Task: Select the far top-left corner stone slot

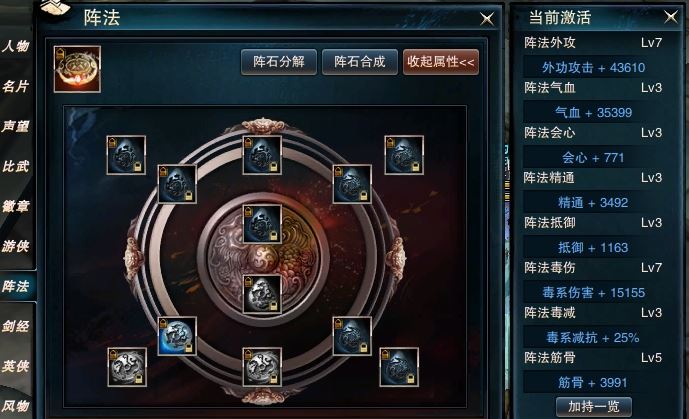Action: coord(126,155)
